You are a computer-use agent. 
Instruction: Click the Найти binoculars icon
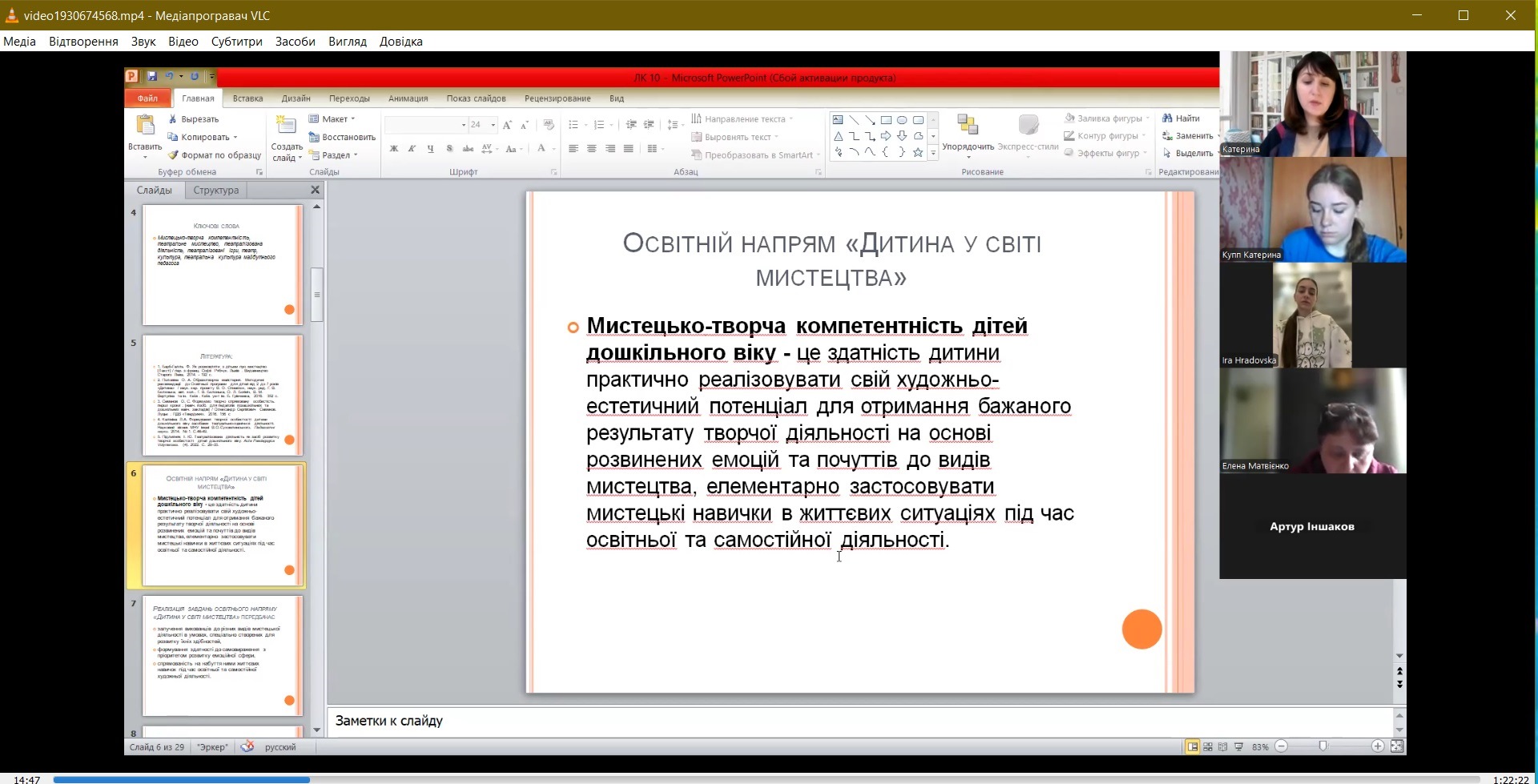(x=1167, y=119)
